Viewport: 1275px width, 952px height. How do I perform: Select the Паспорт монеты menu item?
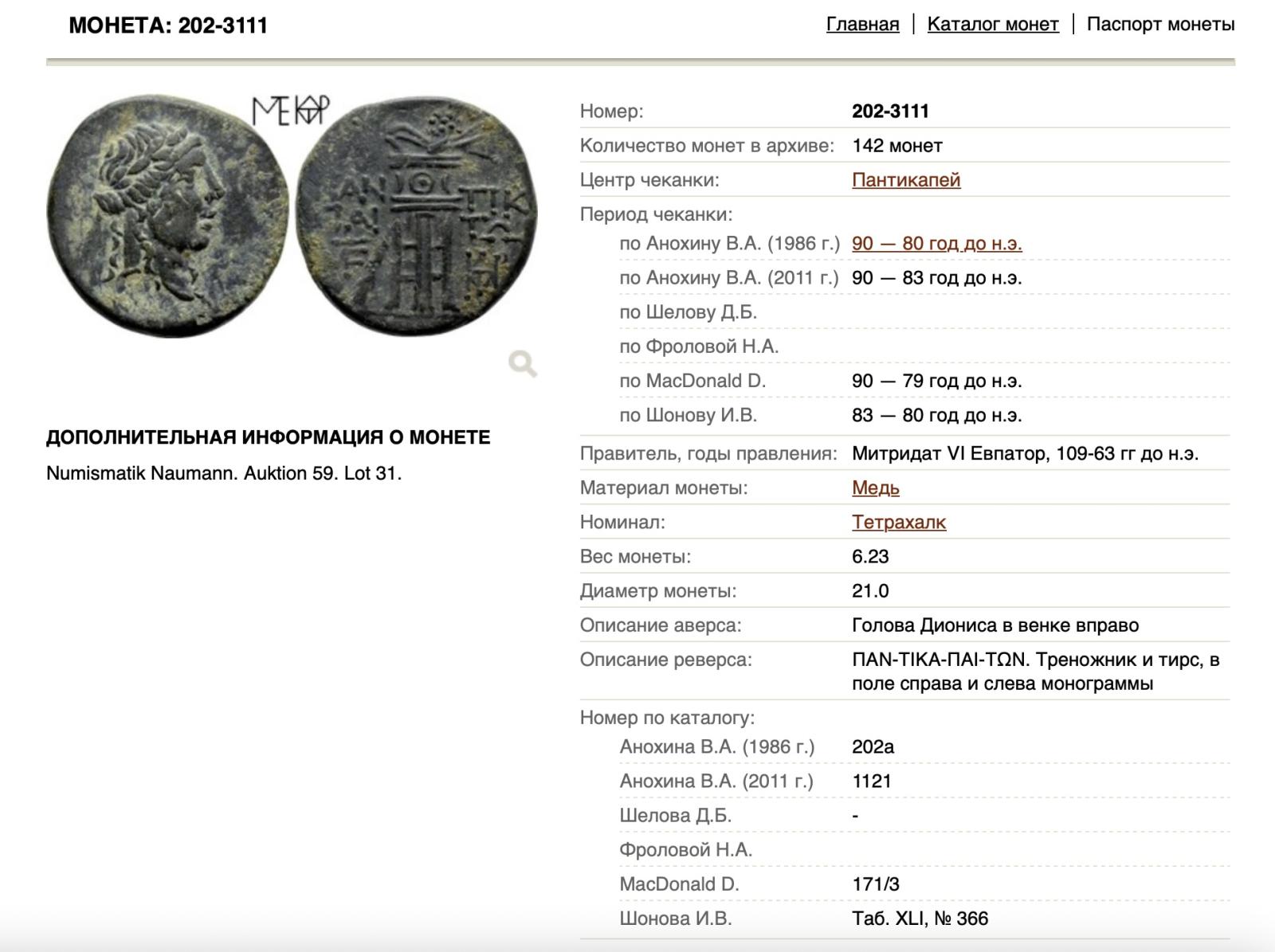pyautogui.click(x=1160, y=24)
